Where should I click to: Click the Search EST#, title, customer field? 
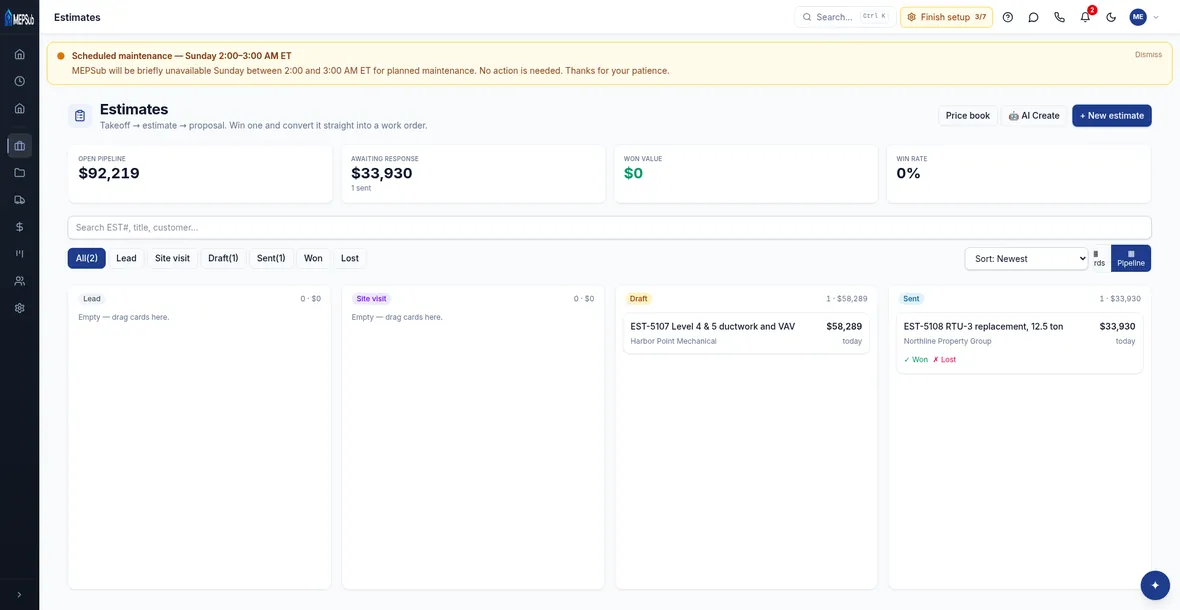tap(610, 227)
